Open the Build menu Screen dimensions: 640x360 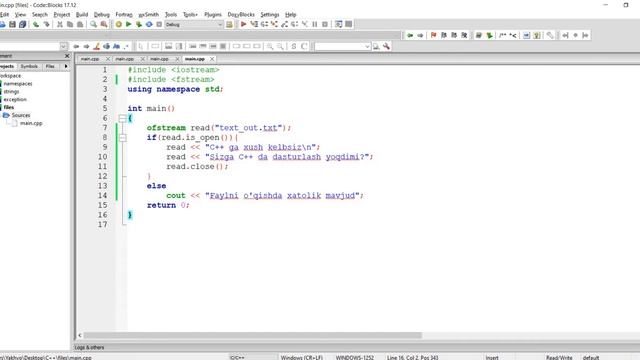(82, 14)
